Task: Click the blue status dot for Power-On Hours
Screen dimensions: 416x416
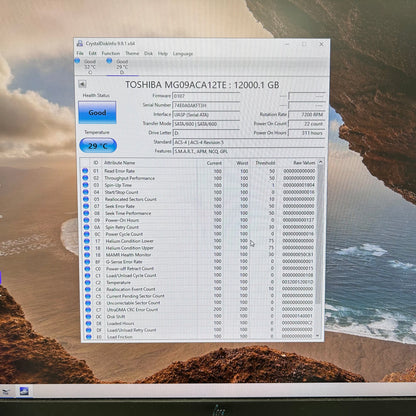Action: [86, 220]
